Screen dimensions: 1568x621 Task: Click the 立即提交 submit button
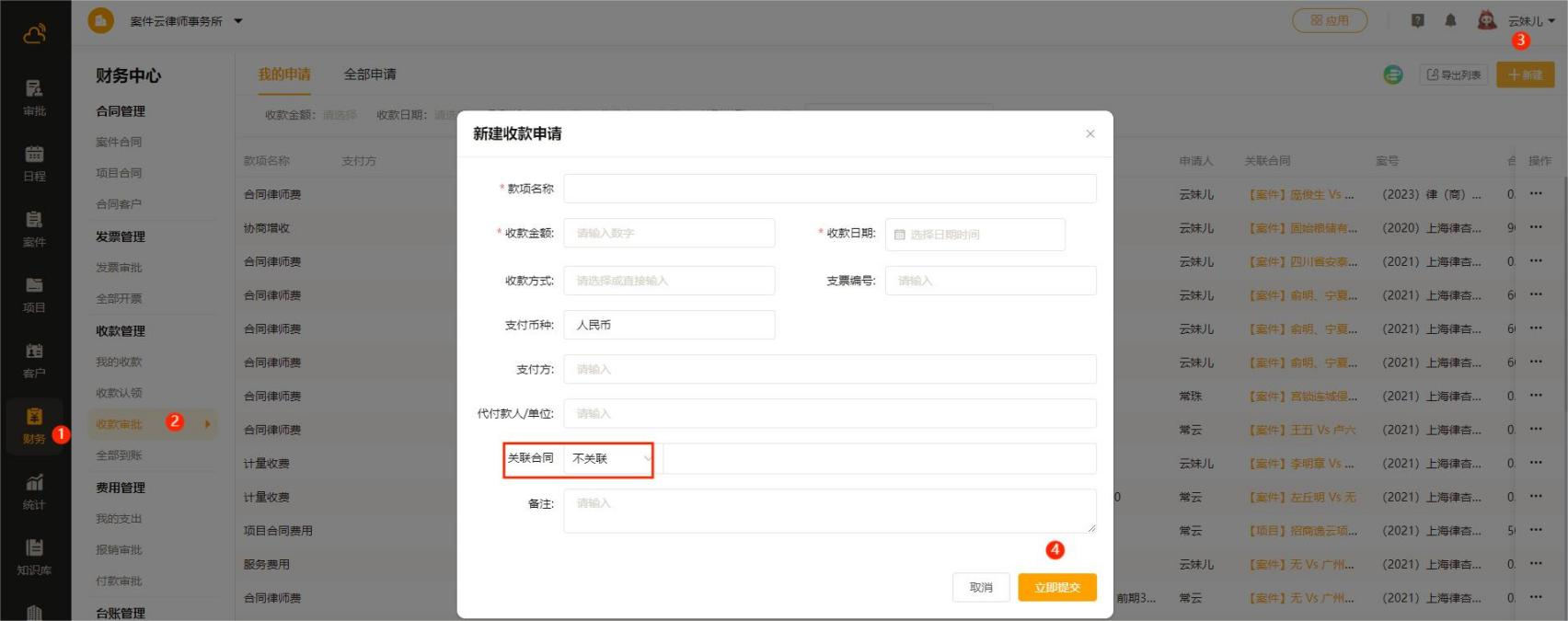click(x=1056, y=587)
